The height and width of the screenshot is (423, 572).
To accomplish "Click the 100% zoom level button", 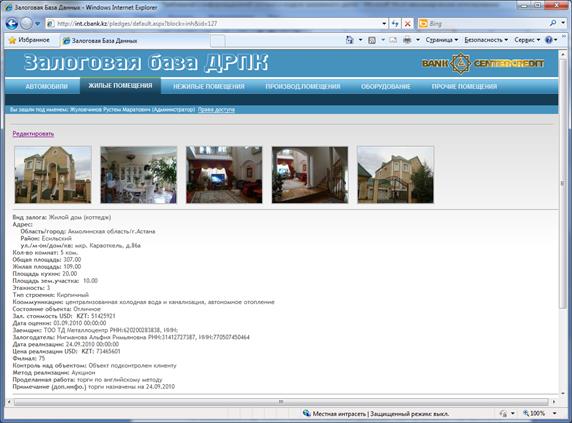I will 534,413.
